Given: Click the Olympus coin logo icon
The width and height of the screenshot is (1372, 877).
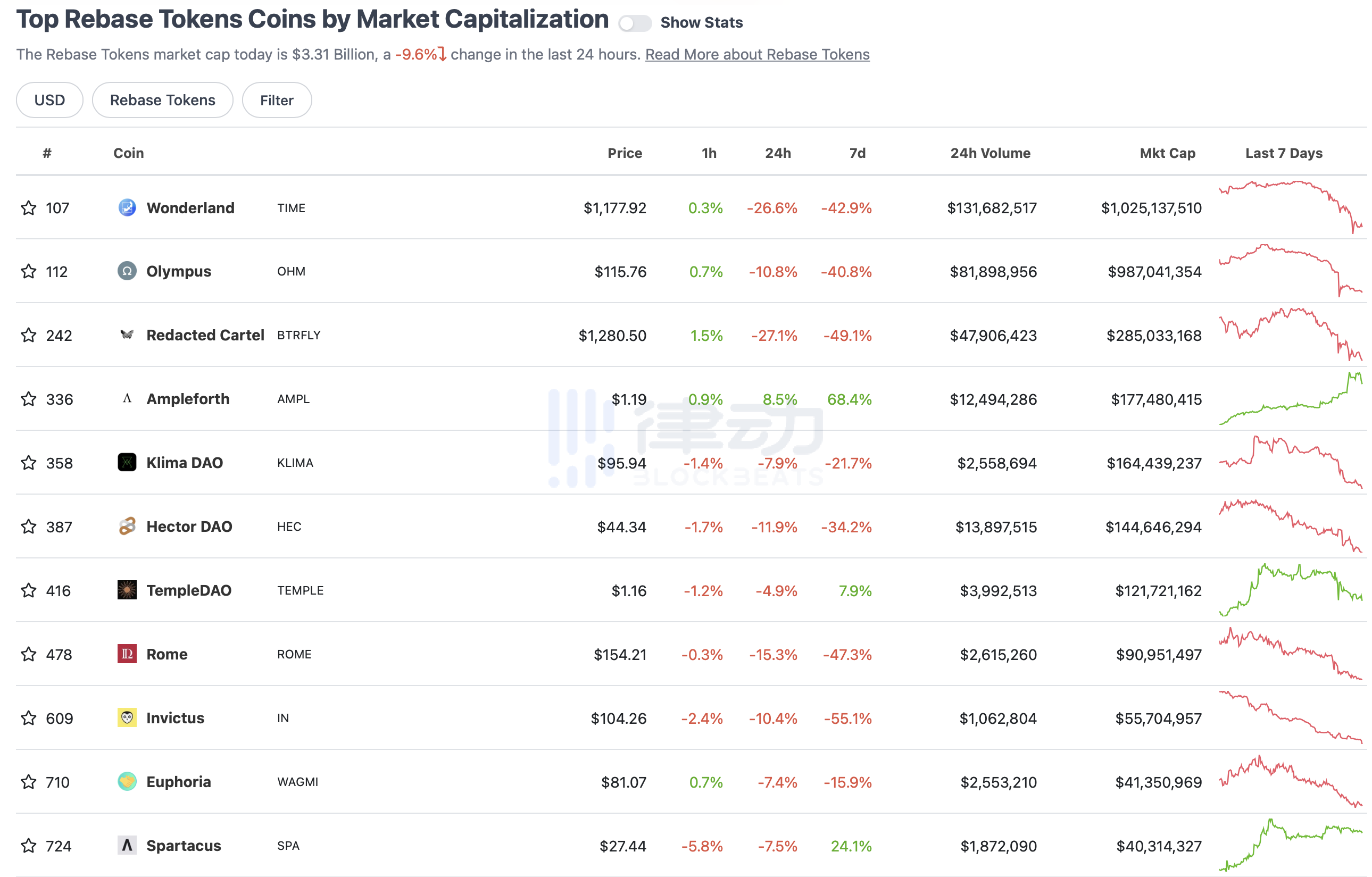Looking at the screenshot, I should [127, 272].
